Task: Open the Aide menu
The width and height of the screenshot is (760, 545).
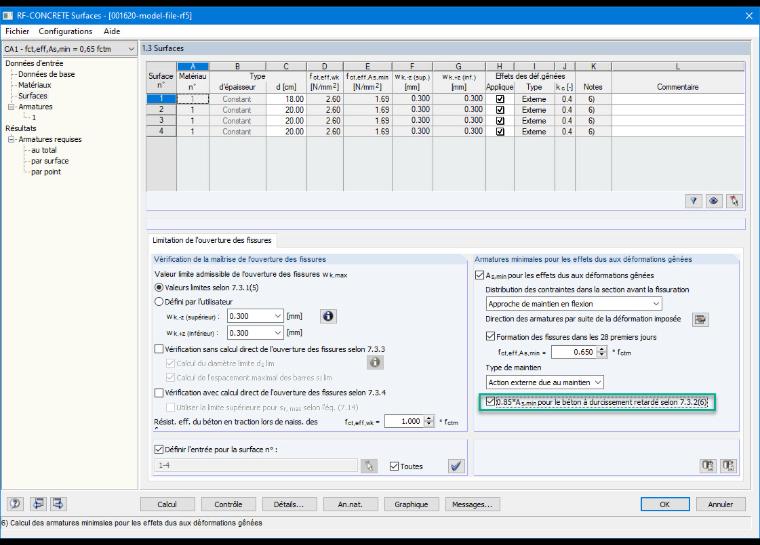Action: [112, 31]
